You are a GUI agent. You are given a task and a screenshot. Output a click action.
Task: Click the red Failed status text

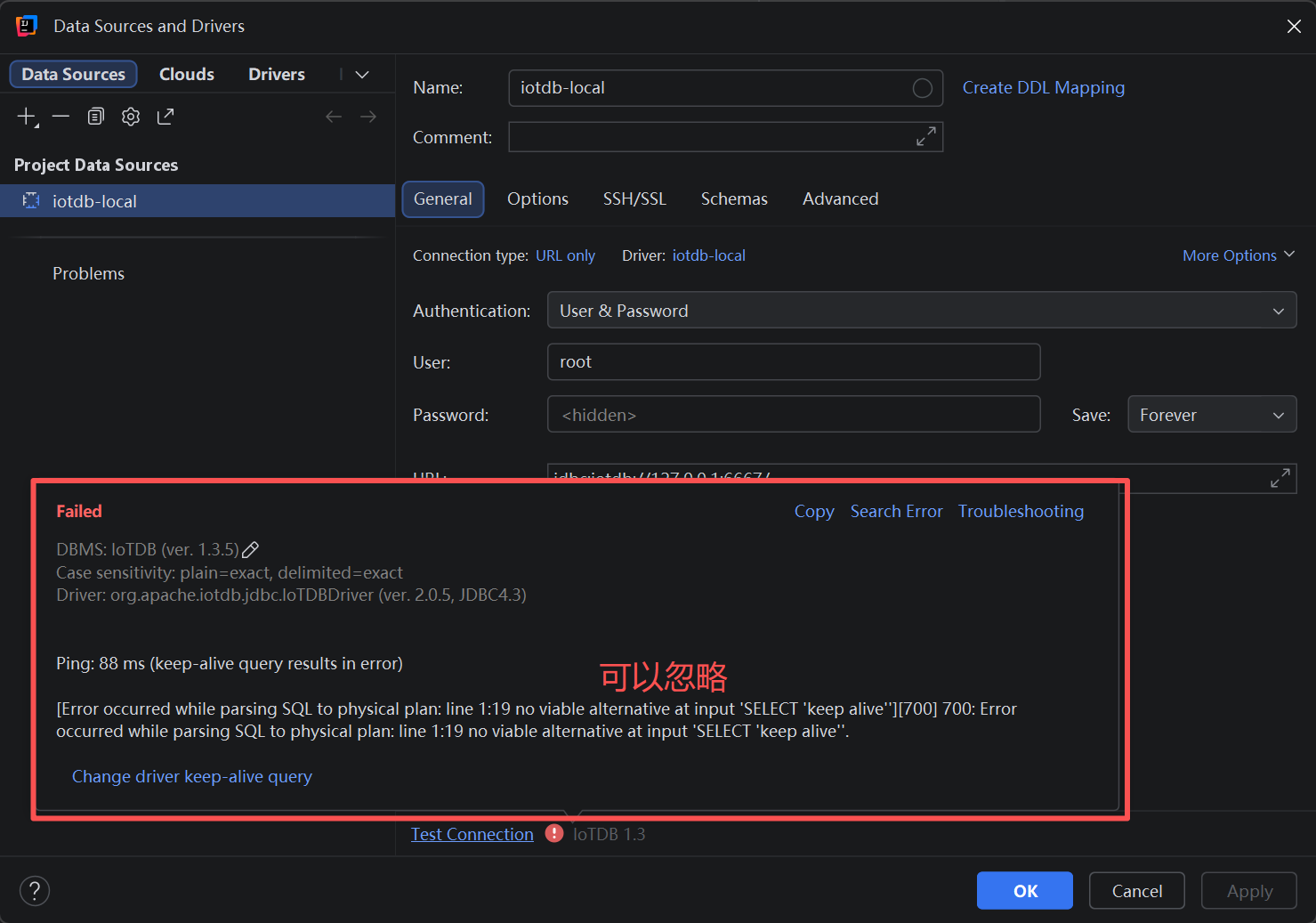[79, 511]
